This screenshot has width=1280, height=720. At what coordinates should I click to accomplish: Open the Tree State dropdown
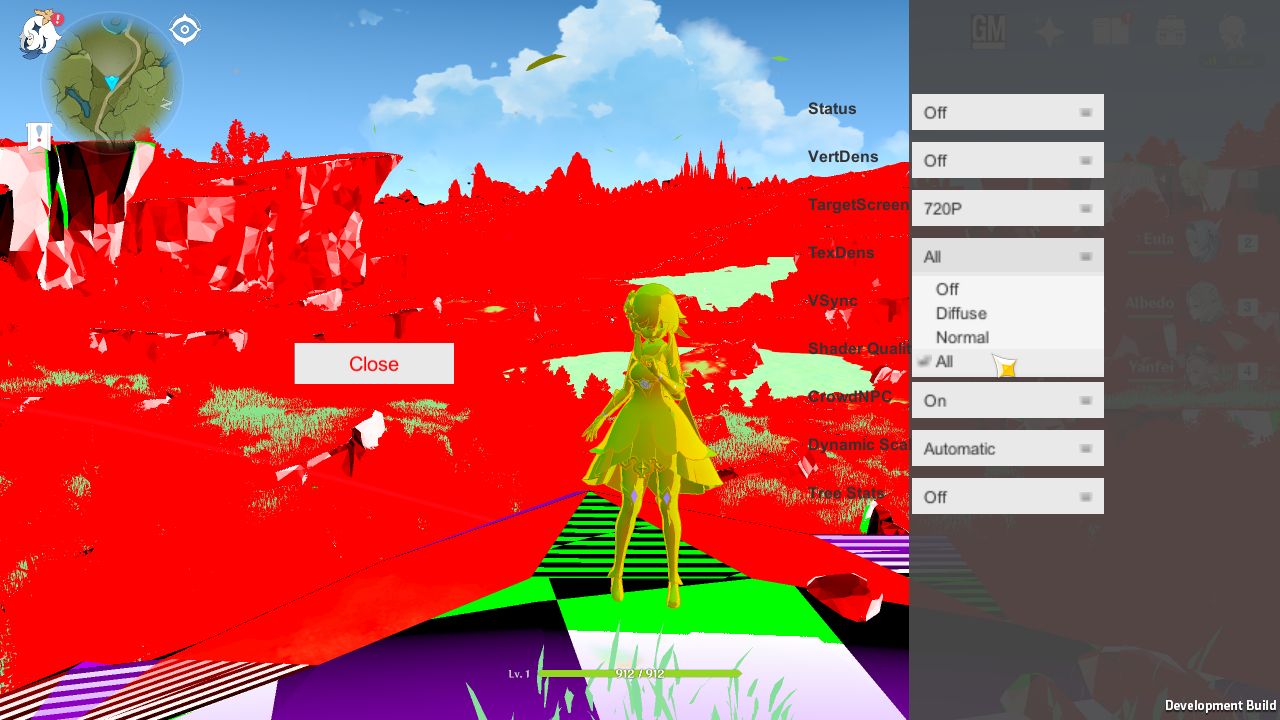point(1008,496)
